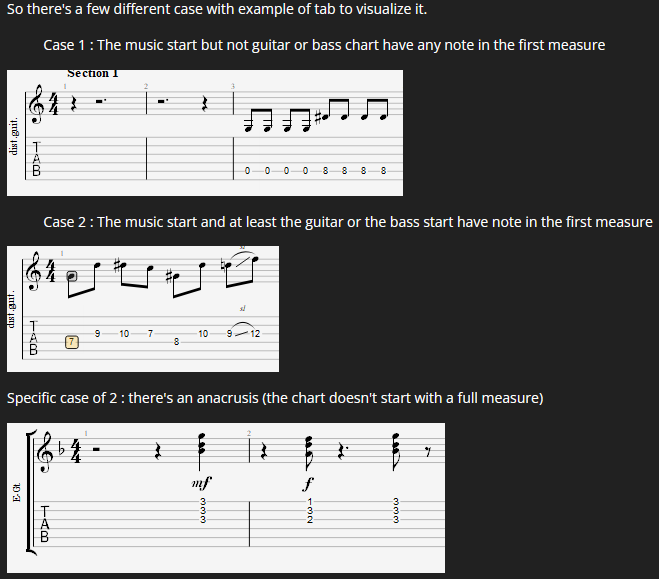Click the 1-3-2 chord in anacrusis tab
The image size is (659, 579).
coord(310,511)
